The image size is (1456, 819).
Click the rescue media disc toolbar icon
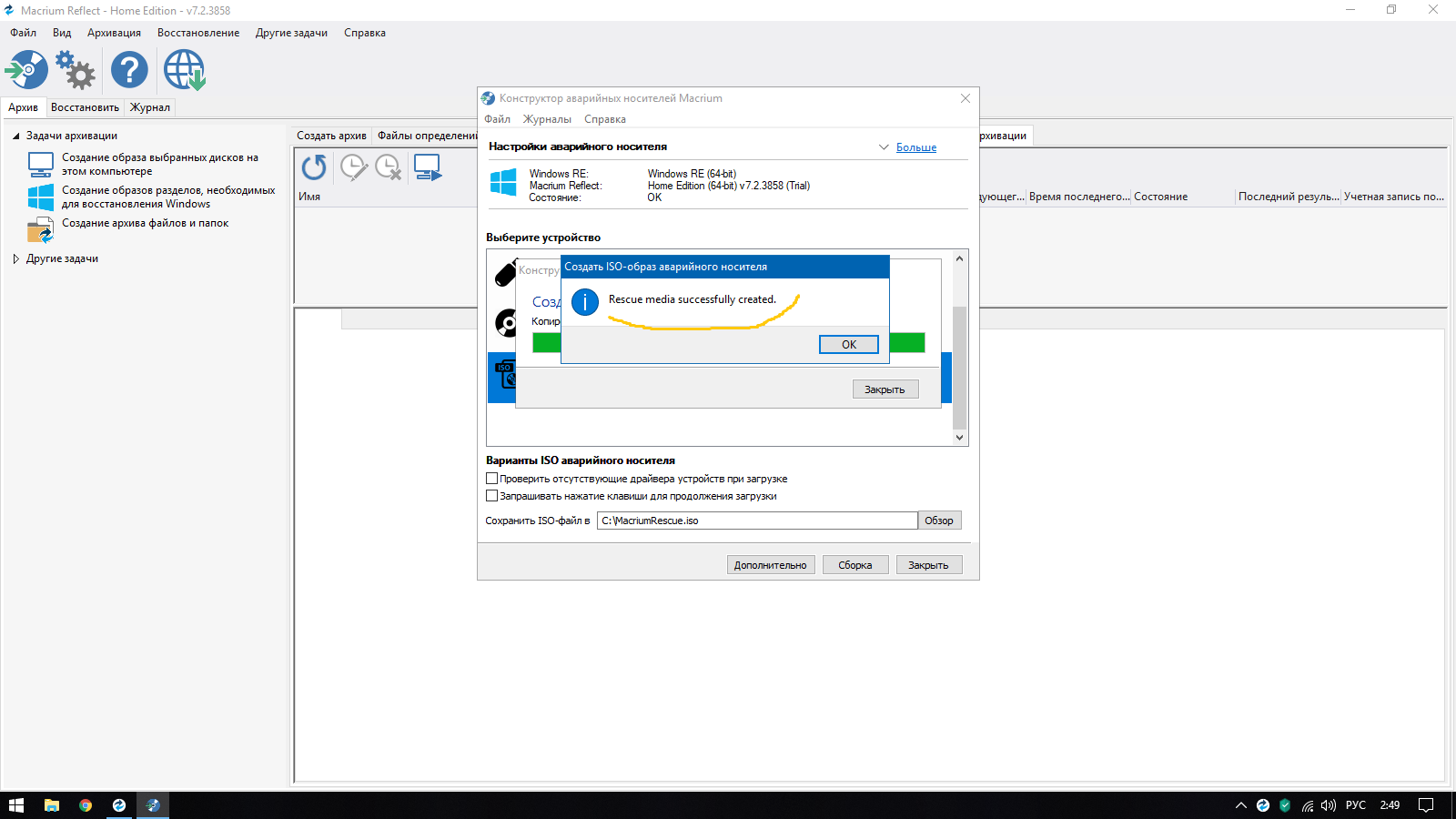click(26, 70)
